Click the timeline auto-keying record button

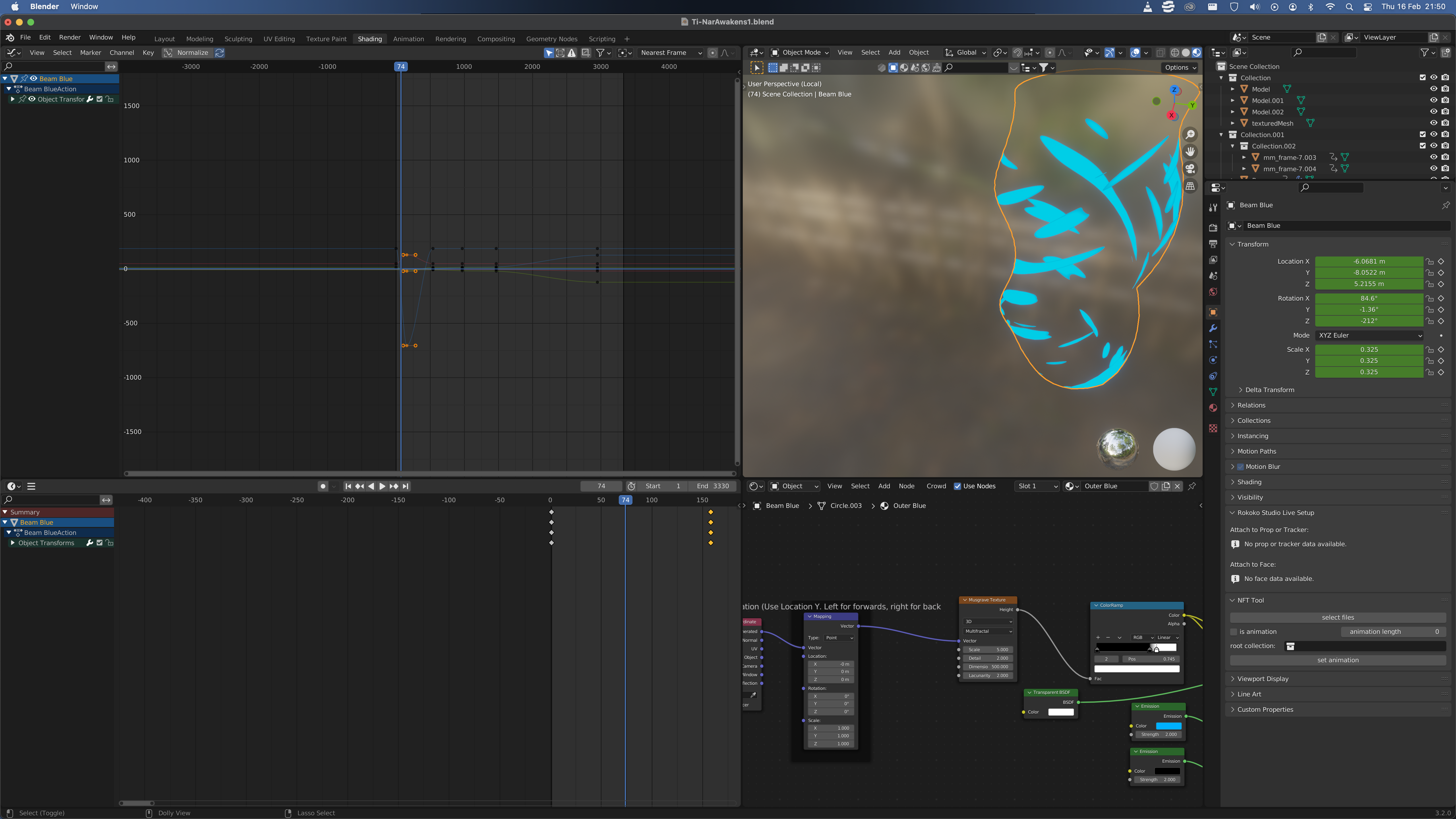point(323,486)
